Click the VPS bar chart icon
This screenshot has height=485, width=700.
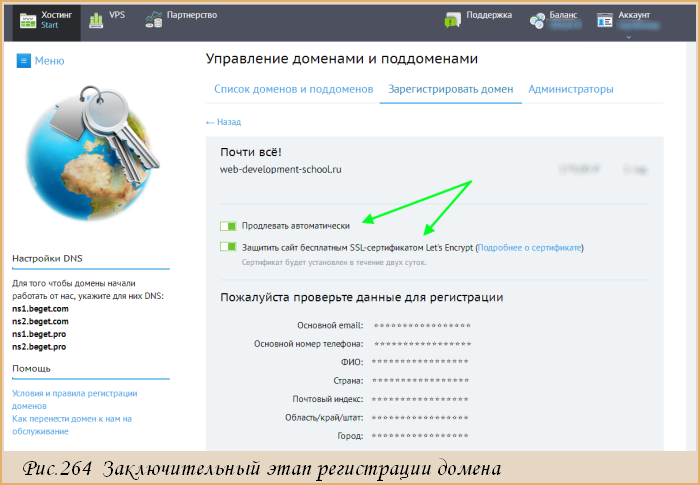coord(96,20)
